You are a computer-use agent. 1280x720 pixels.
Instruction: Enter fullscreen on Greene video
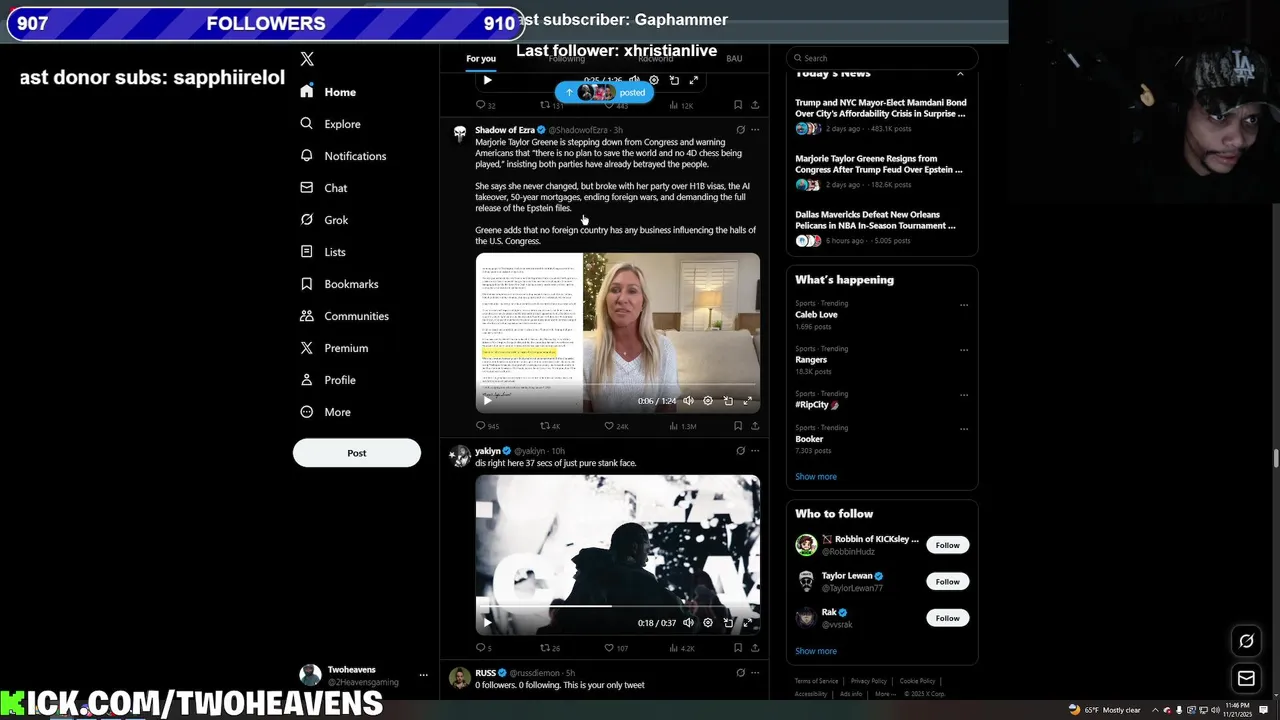pos(747,401)
